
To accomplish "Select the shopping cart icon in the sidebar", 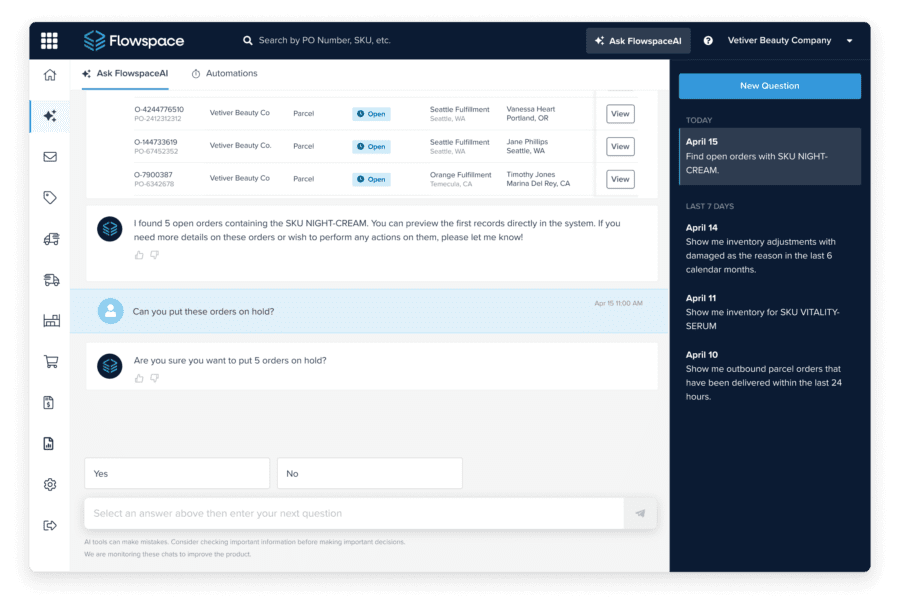I will [x=49, y=362].
